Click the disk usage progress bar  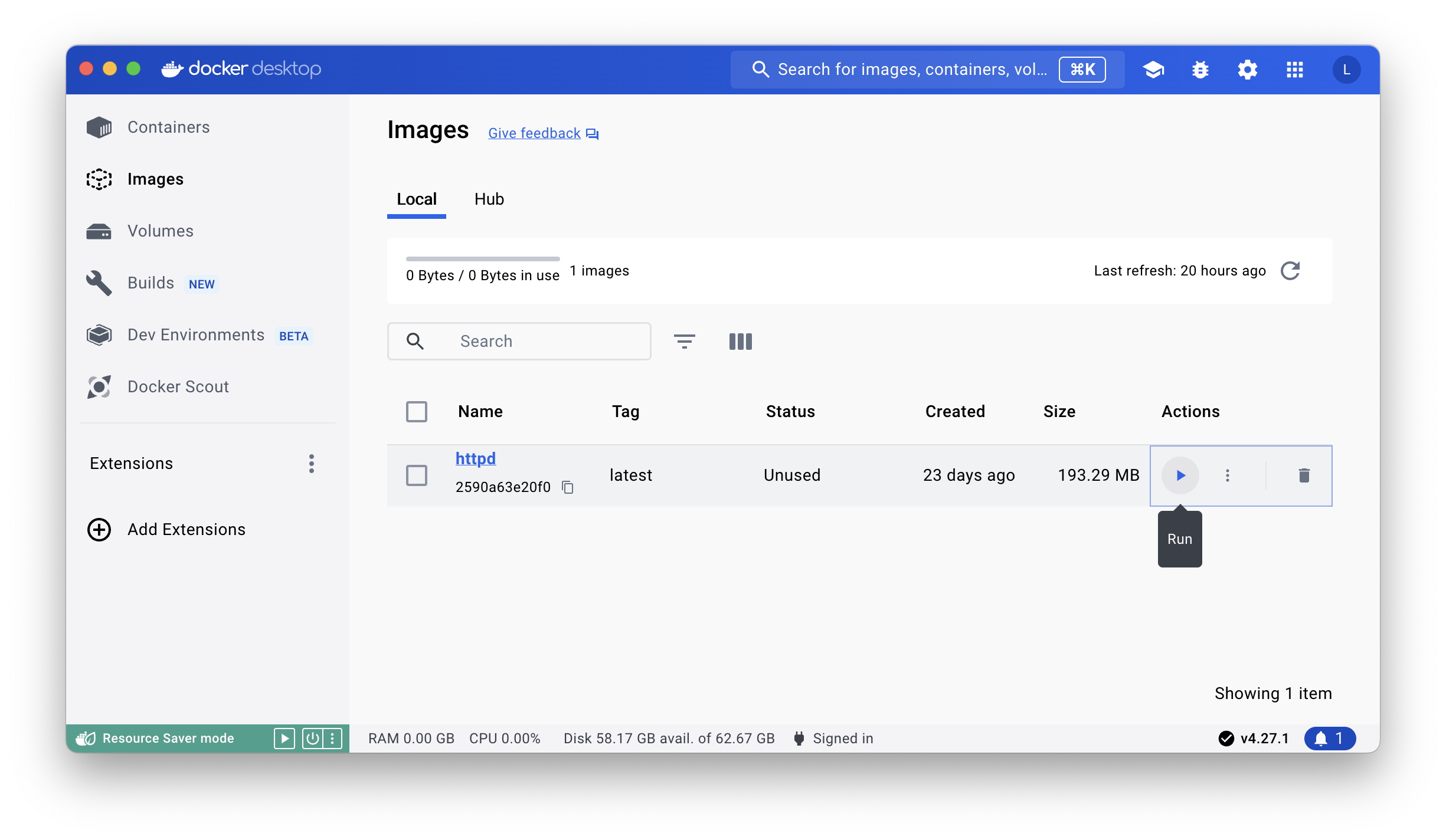483,259
